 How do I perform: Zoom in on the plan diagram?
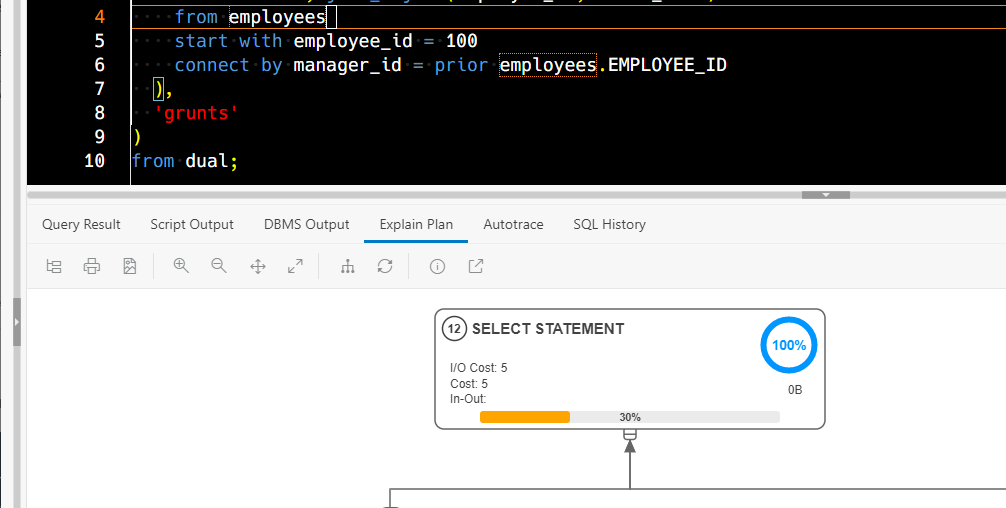(181, 266)
